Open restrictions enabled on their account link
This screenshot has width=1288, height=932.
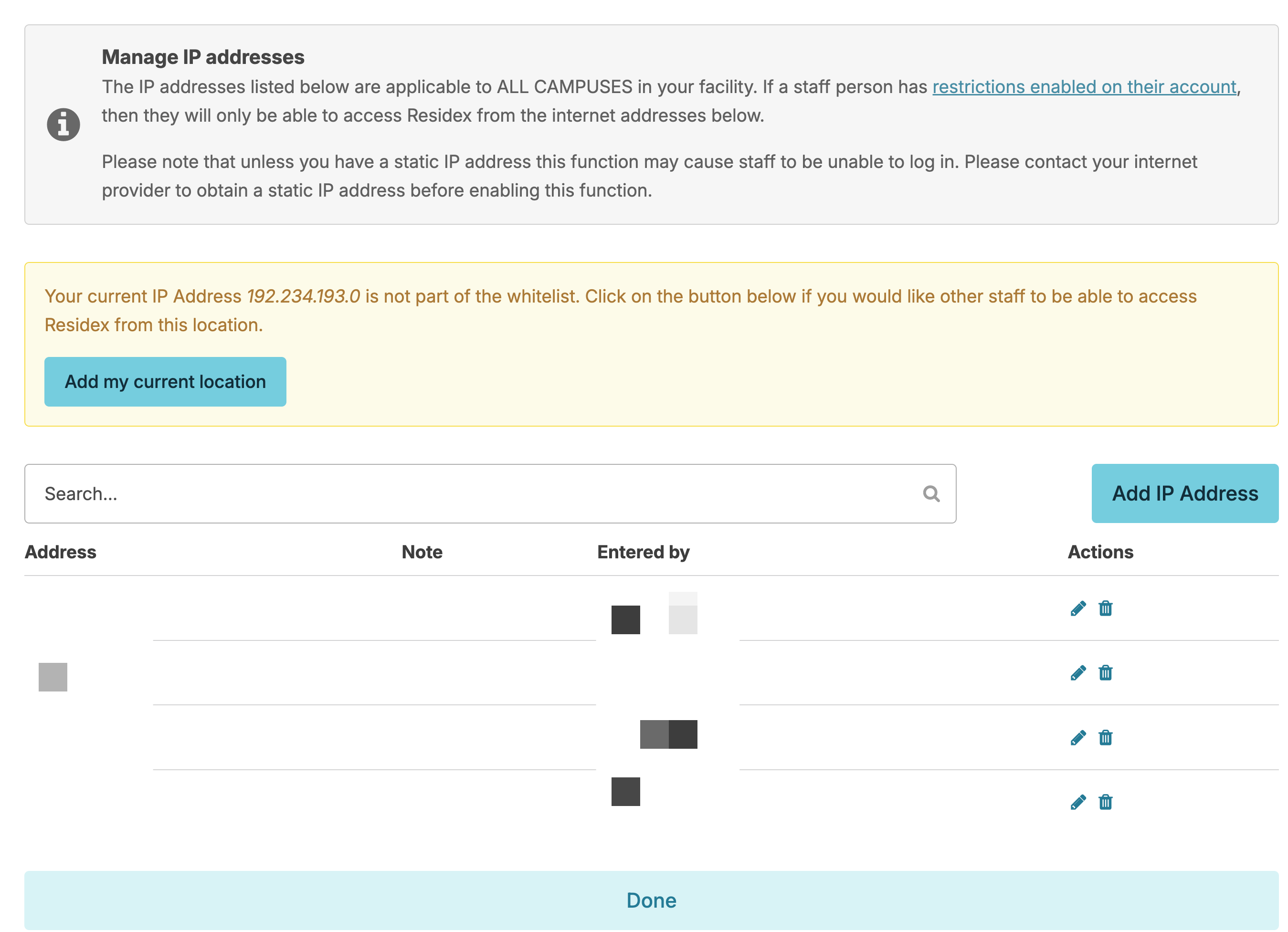tap(1084, 87)
